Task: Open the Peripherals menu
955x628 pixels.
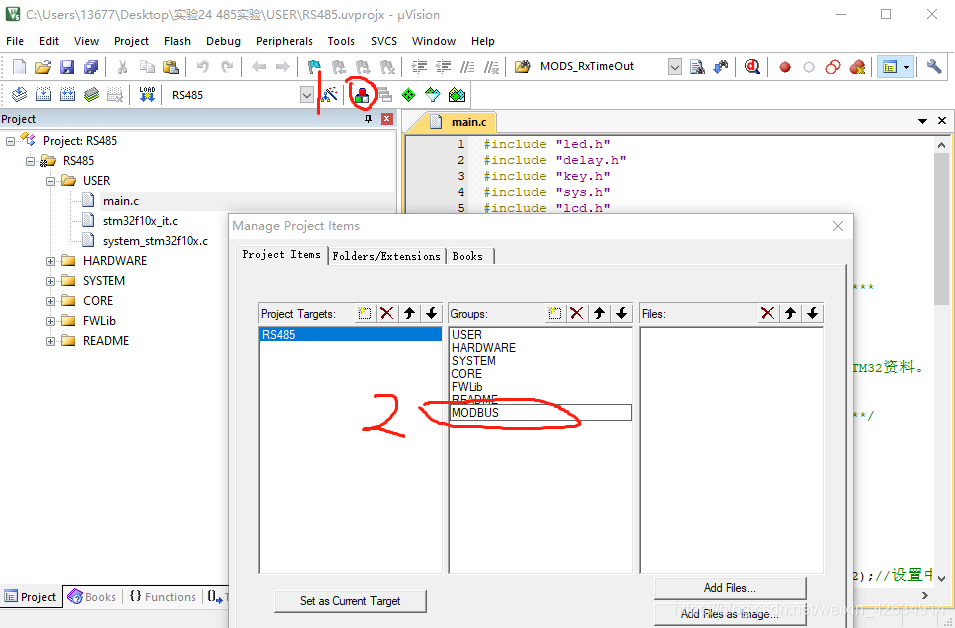Action: pyautogui.click(x=284, y=41)
